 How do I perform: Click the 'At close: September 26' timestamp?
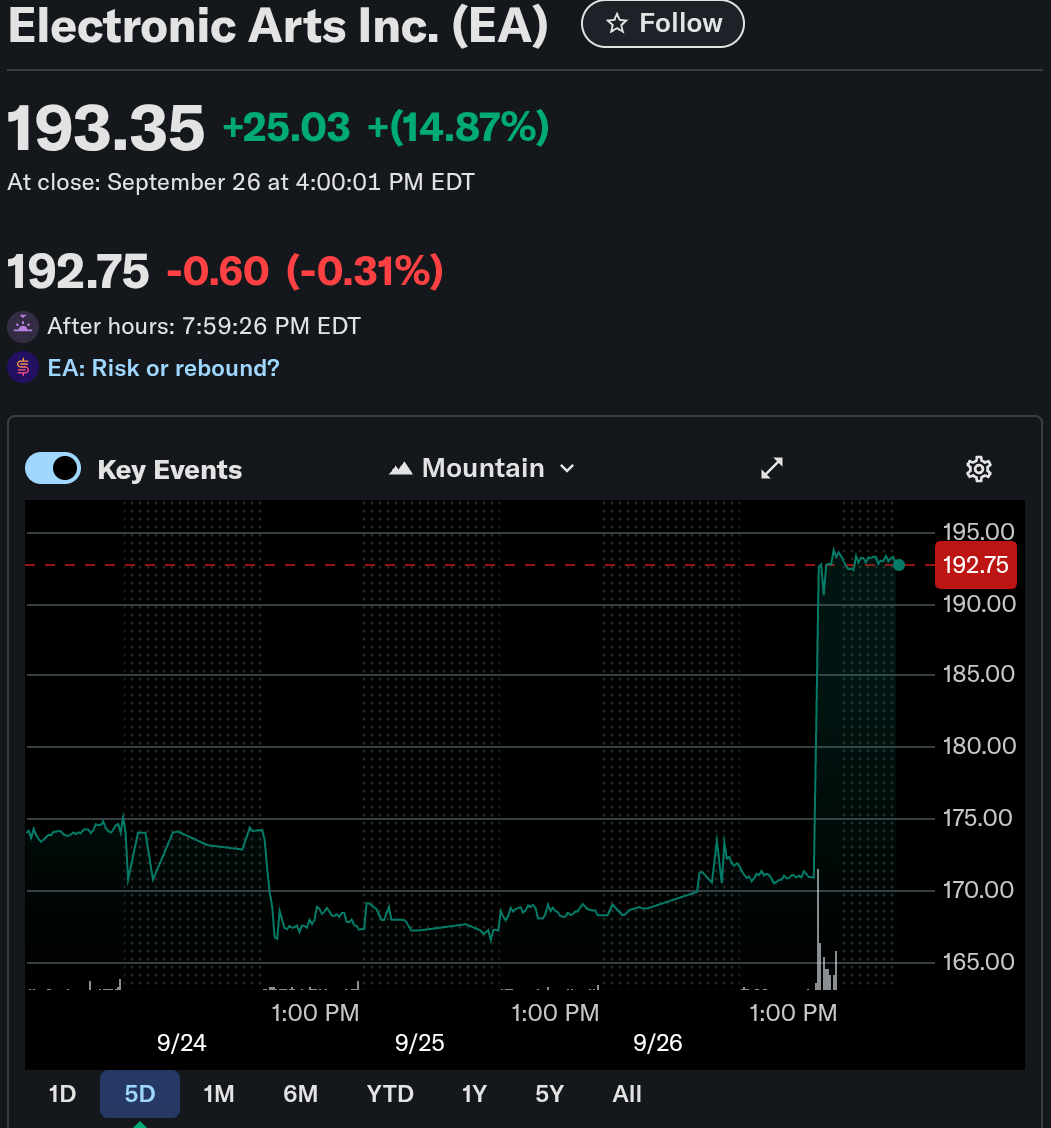(x=241, y=183)
